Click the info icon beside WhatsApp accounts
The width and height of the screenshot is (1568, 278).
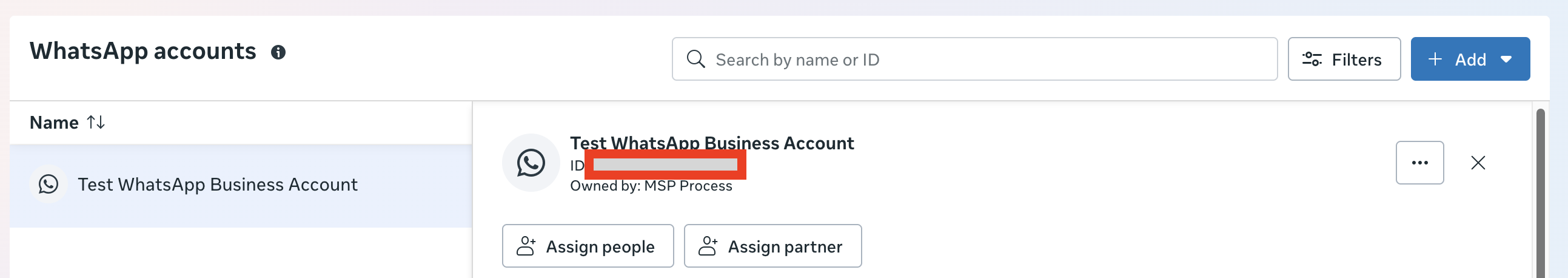[x=278, y=52]
